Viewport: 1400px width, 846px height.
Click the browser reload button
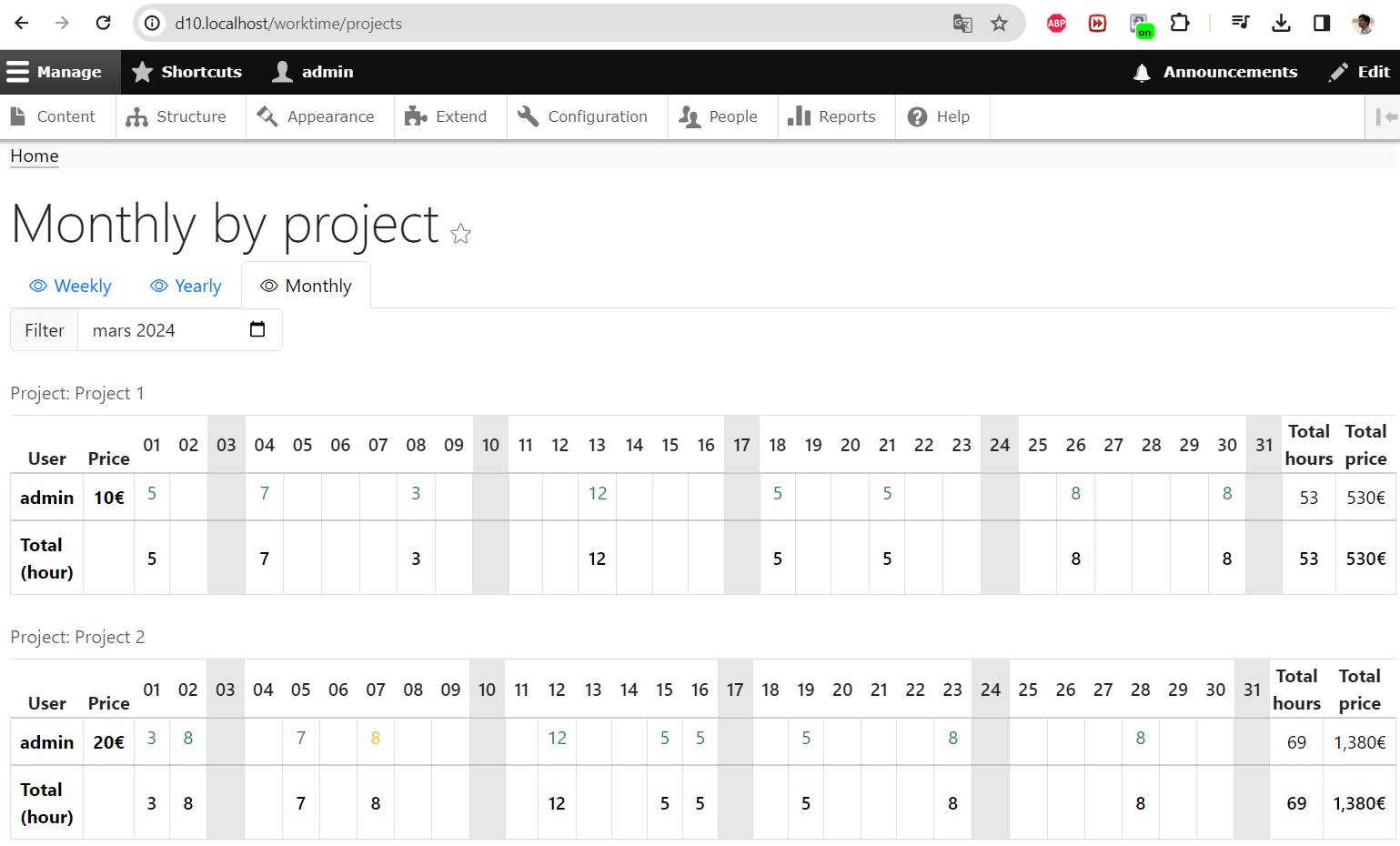tap(104, 24)
